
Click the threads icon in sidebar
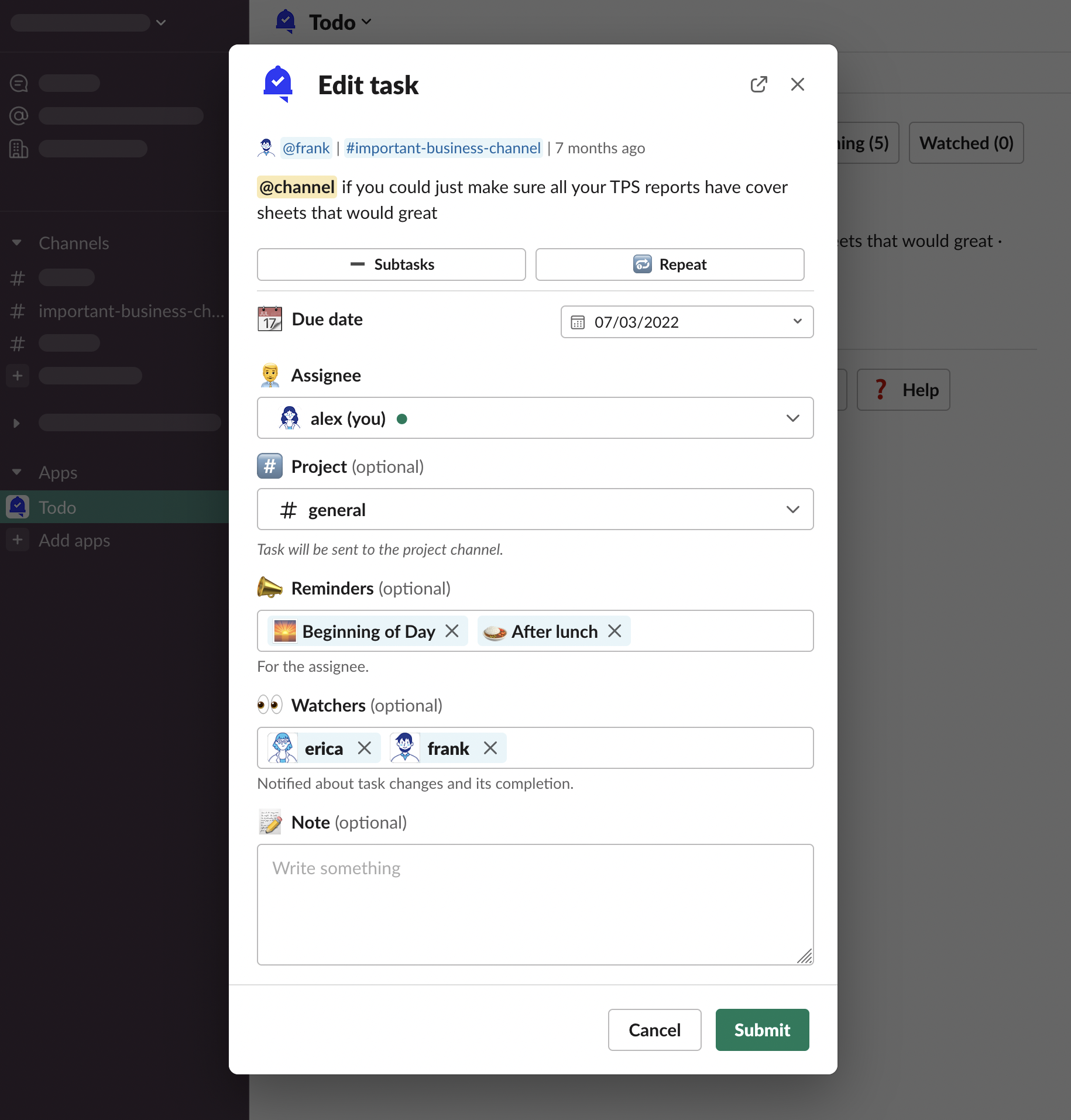pyautogui.click(x=19, y=83)
